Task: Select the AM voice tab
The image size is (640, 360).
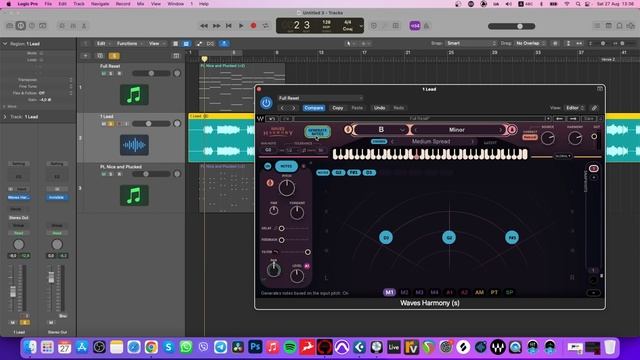Action: 479,292
